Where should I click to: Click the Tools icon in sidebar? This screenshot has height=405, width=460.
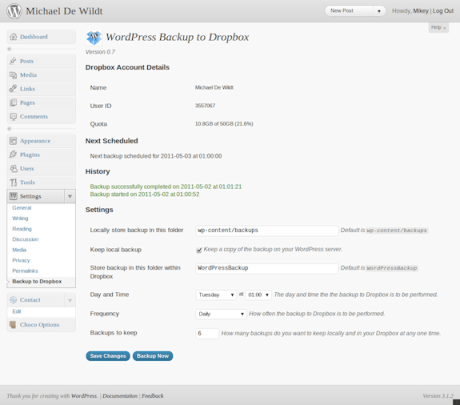click(x=13, y=182)
